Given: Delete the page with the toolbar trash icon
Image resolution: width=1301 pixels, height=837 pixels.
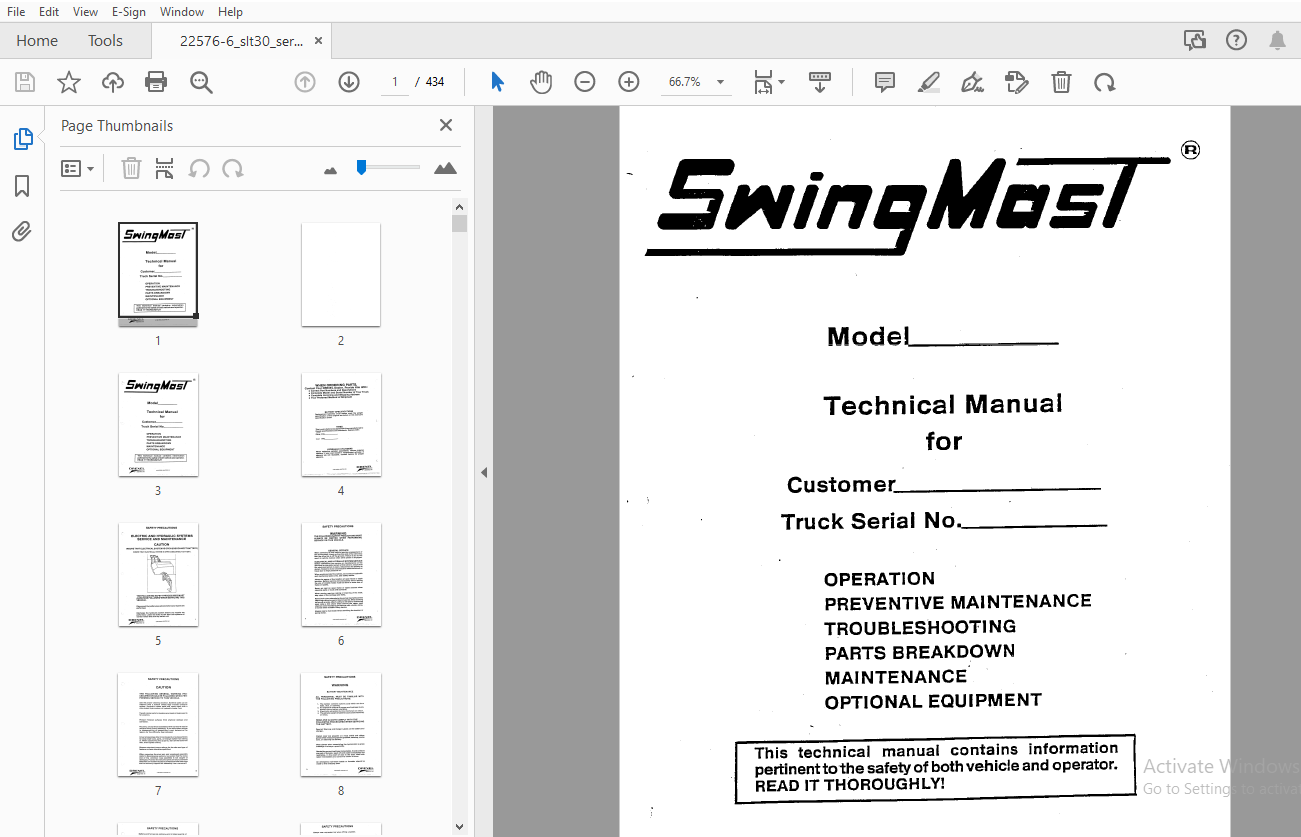Looking at the screenshot, I should pyautogui.click(x=1061, y=82).
